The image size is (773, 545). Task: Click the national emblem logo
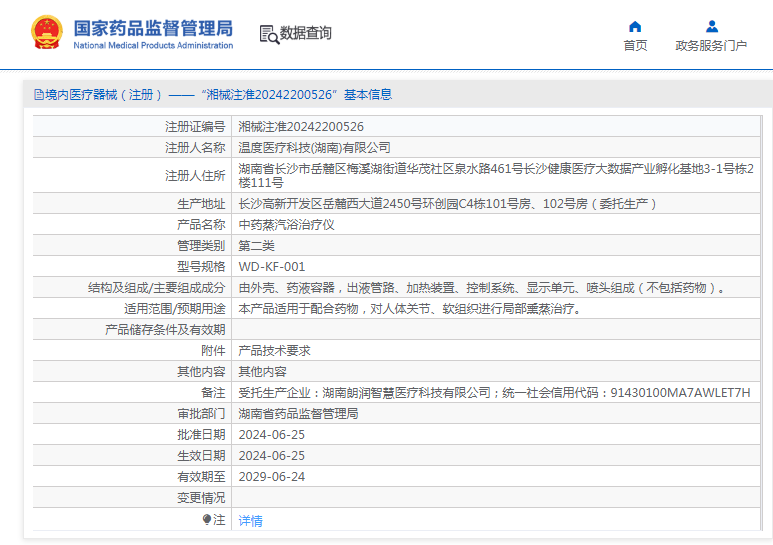[47, 33]
